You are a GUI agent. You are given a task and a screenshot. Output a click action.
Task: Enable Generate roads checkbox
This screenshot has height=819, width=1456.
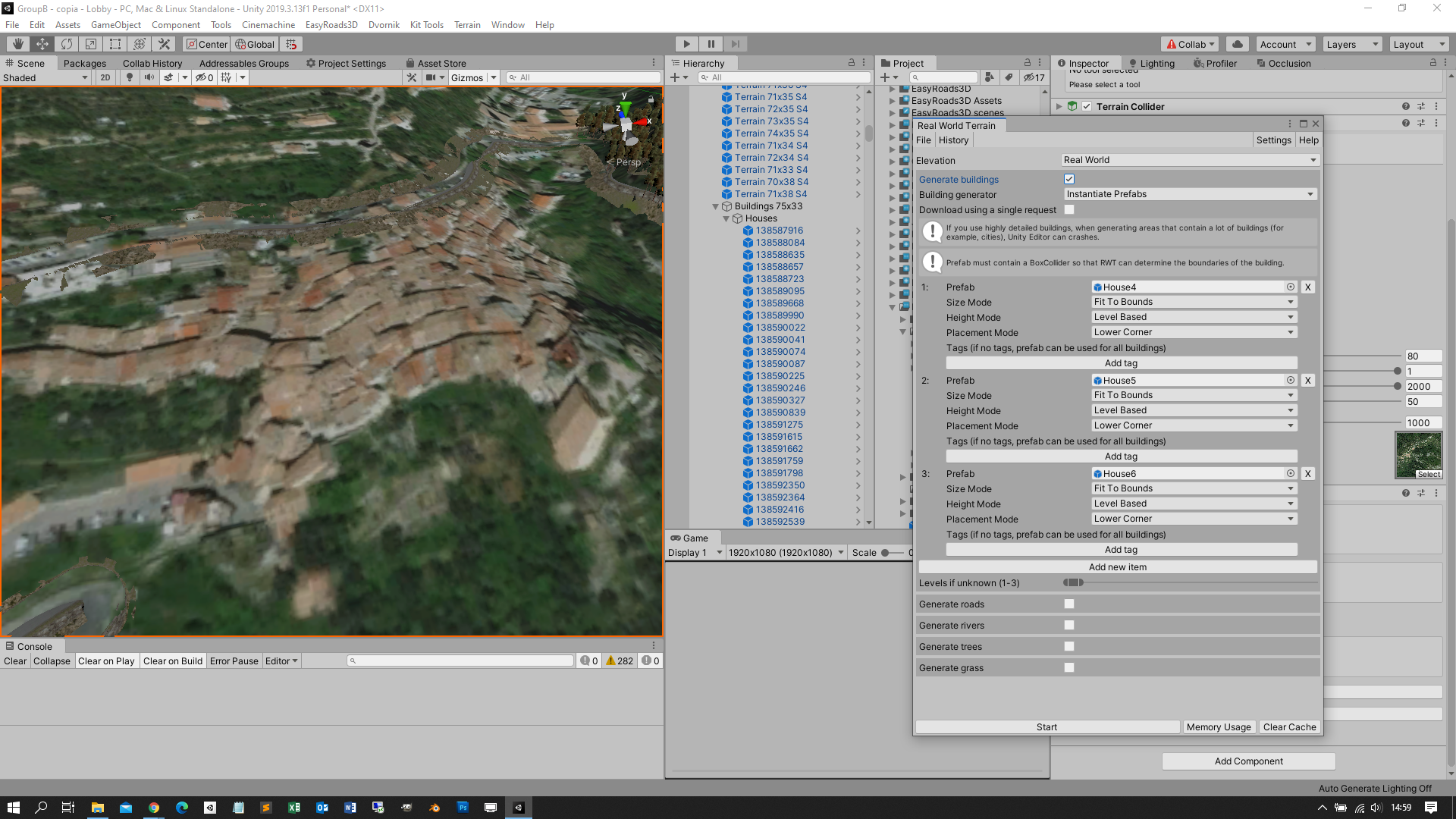pos(1069,604)
